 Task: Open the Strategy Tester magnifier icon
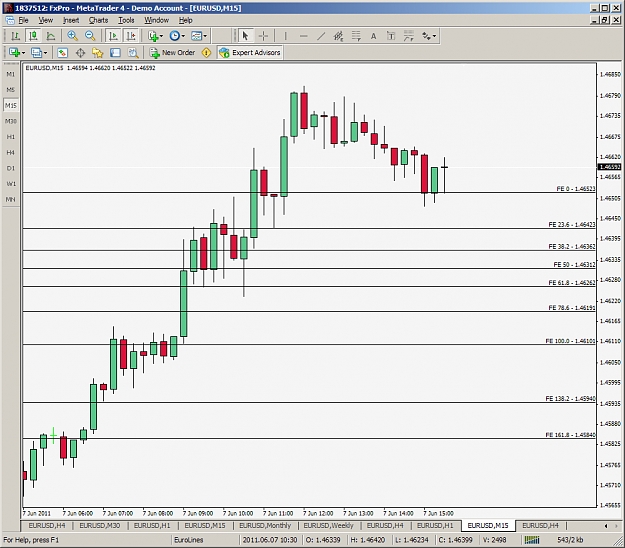133,53
